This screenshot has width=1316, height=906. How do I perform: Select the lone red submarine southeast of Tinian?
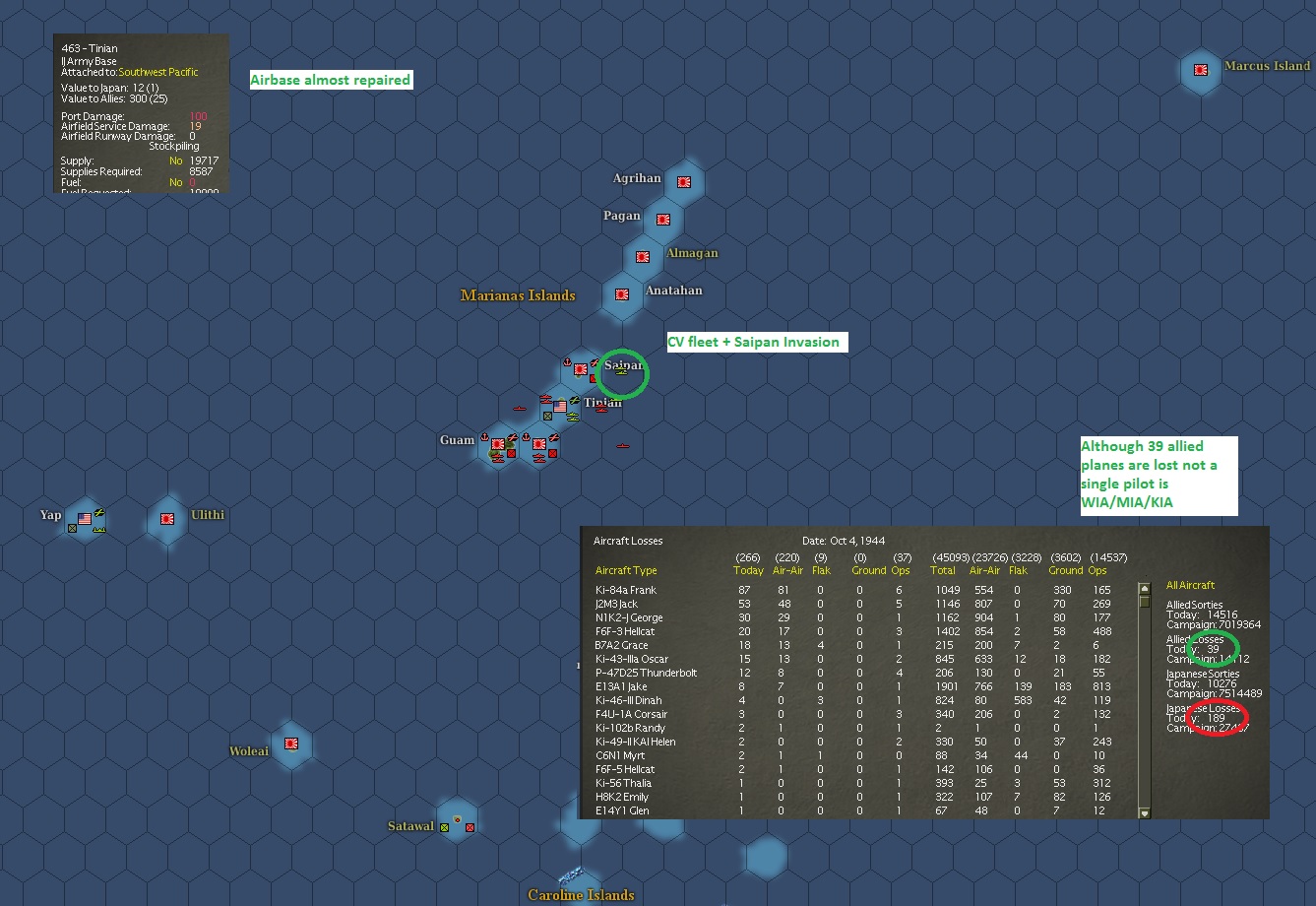coord(623,446)
